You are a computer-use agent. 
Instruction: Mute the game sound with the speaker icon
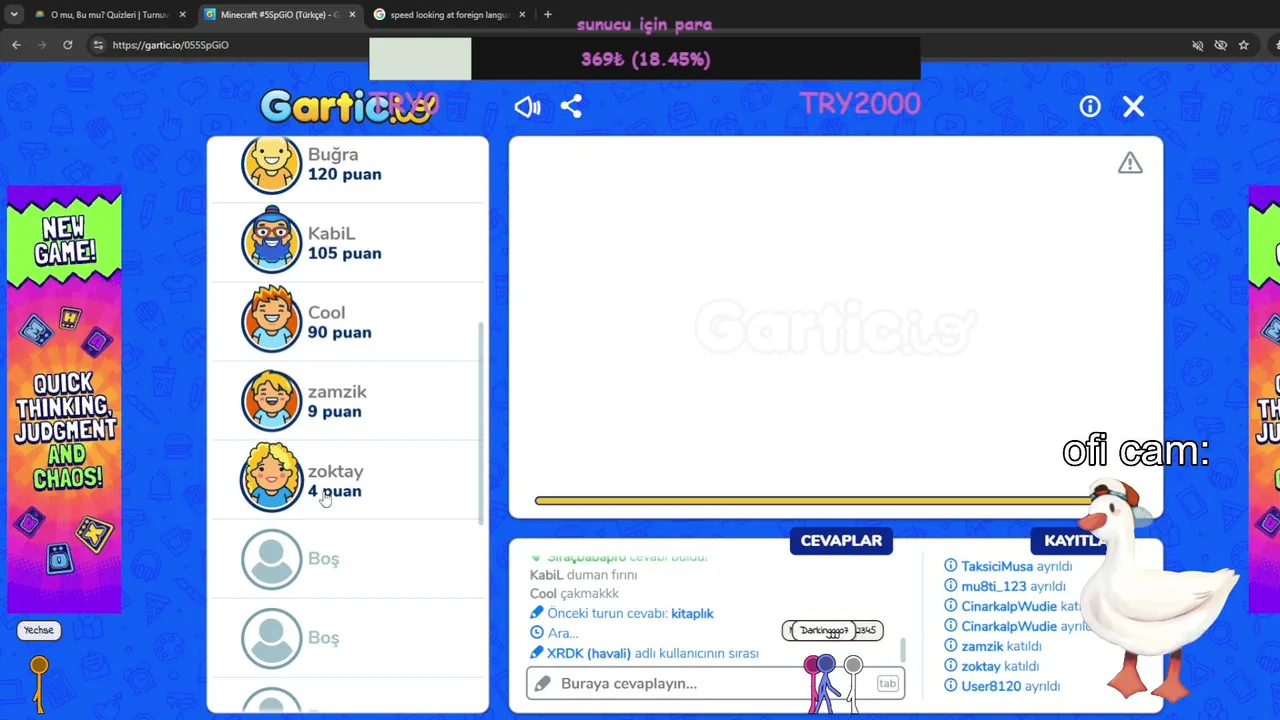[527, 106]
